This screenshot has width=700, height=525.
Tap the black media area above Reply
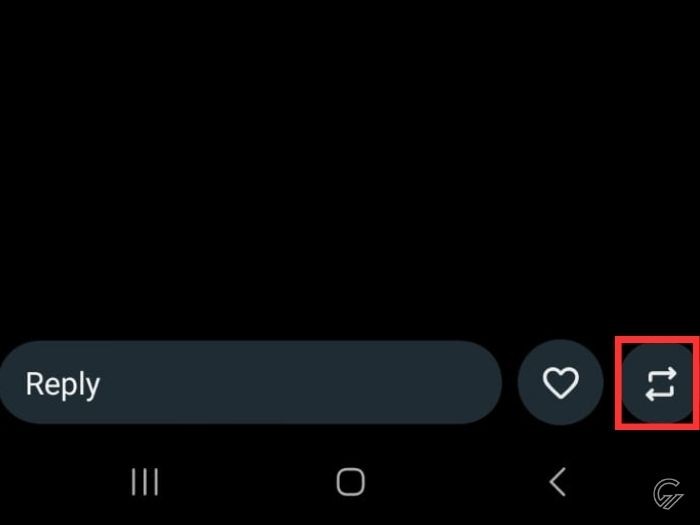(350, 167)
